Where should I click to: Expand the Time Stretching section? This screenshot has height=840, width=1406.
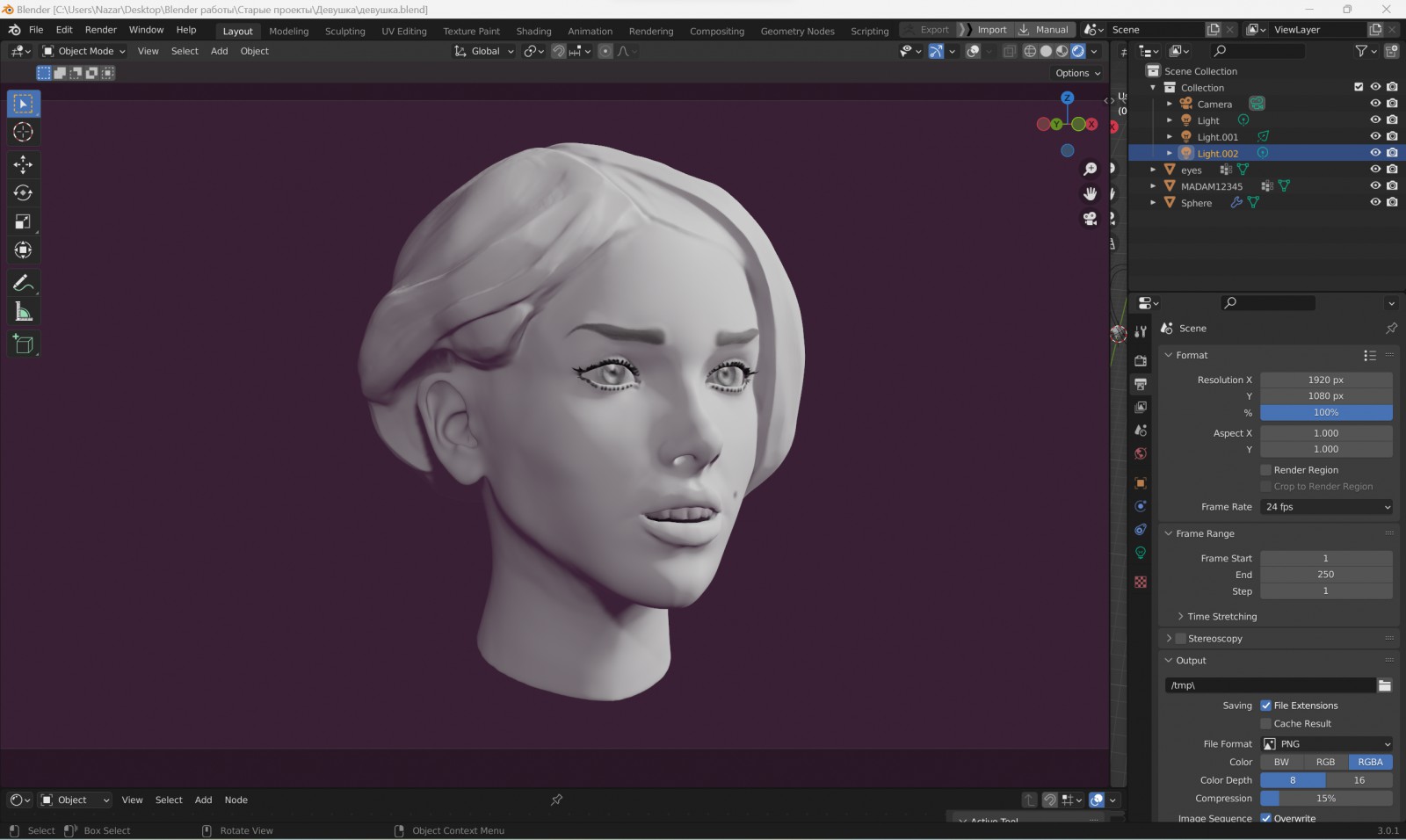click(x=1221, y=617)
